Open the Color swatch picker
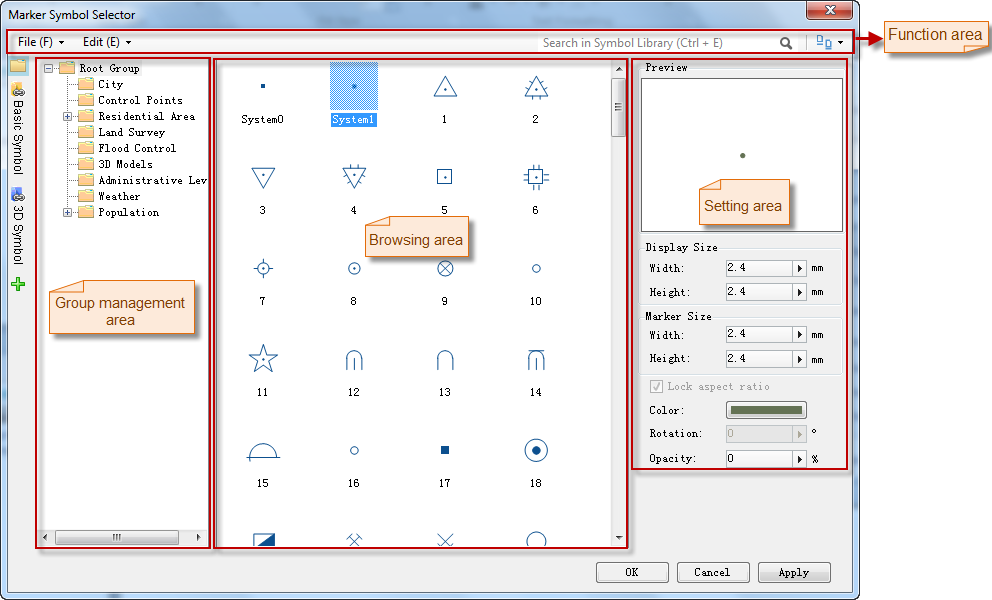The width and height of the screenshot is (992, 600). tap(766, 410)
